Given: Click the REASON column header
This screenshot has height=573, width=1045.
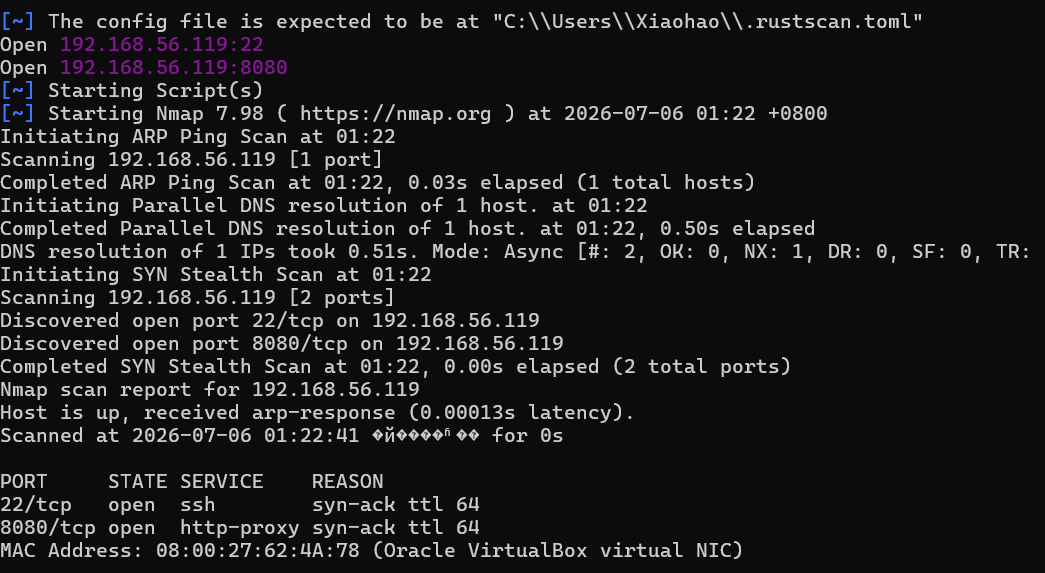Looking at the screenshot, I should point(348,481).
